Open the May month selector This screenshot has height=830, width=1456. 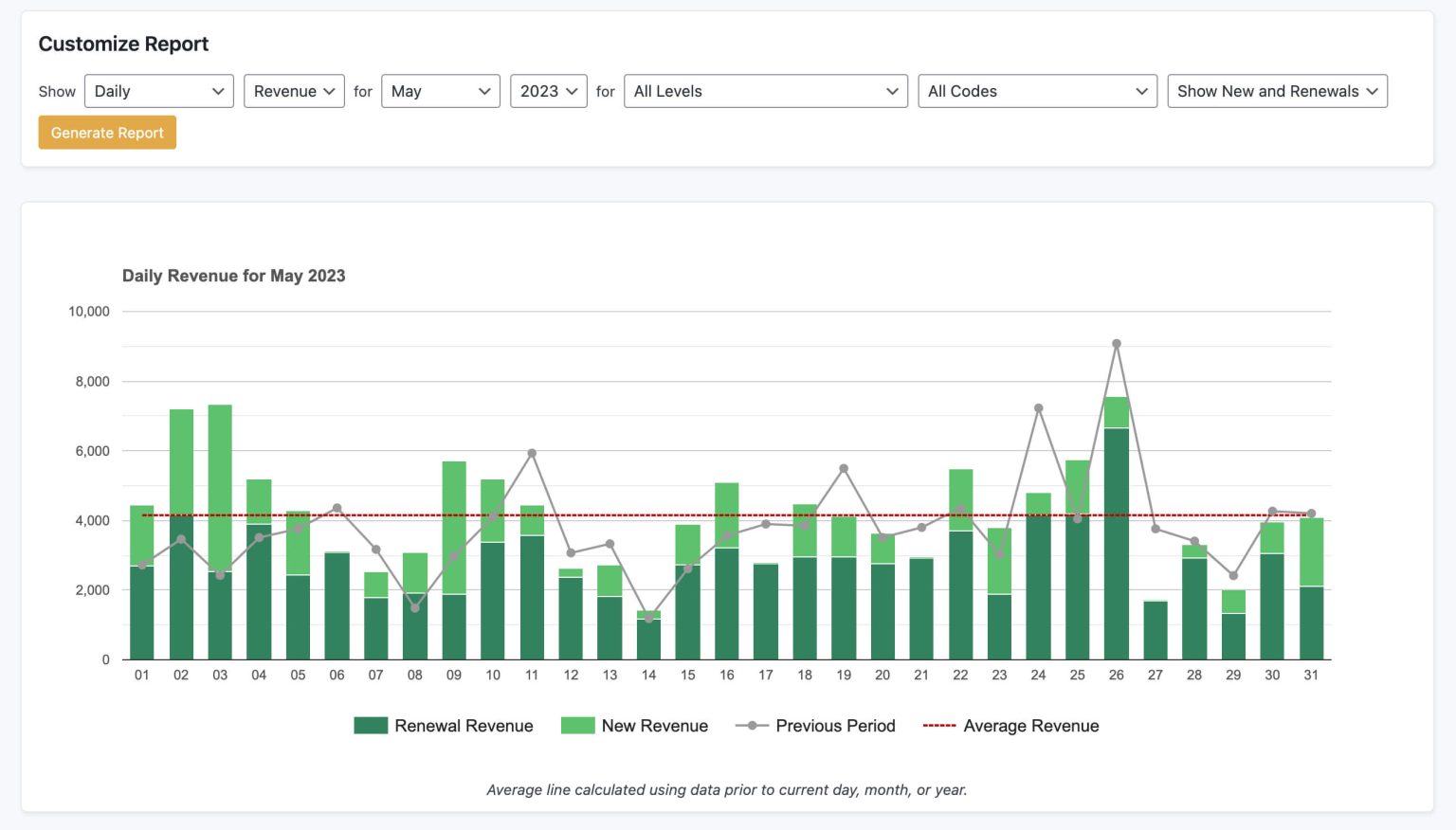(x=440, y=91)
